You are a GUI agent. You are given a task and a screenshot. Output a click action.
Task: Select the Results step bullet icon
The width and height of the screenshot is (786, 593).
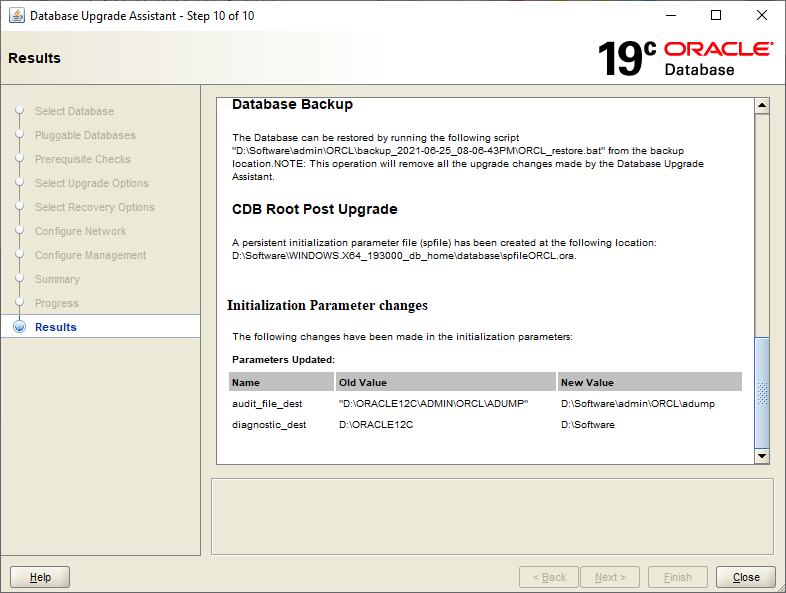click(20, 327)
